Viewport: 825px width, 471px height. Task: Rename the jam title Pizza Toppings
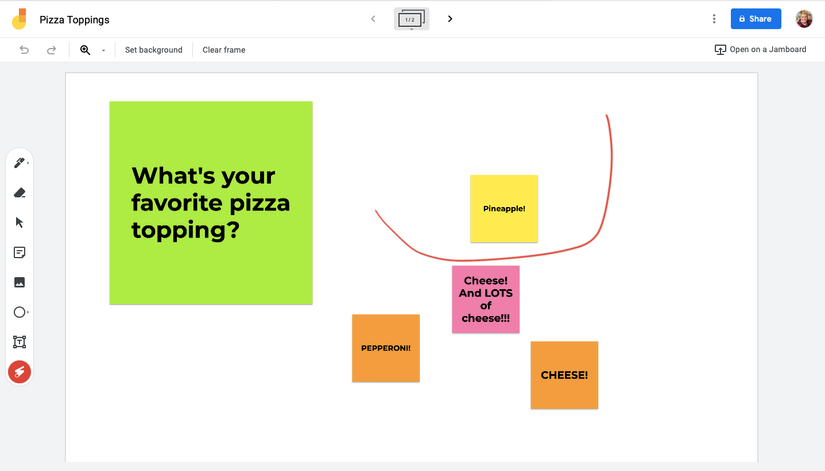point(75,20)
